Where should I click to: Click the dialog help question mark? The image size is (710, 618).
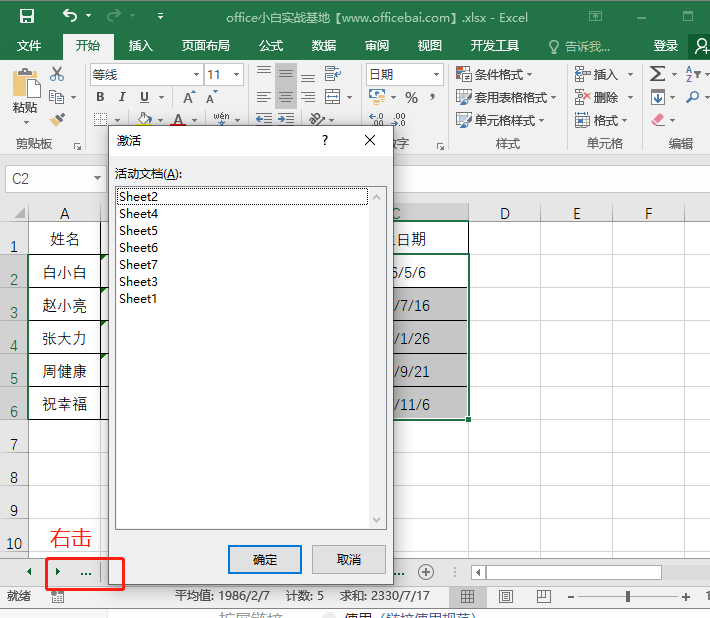325,140
